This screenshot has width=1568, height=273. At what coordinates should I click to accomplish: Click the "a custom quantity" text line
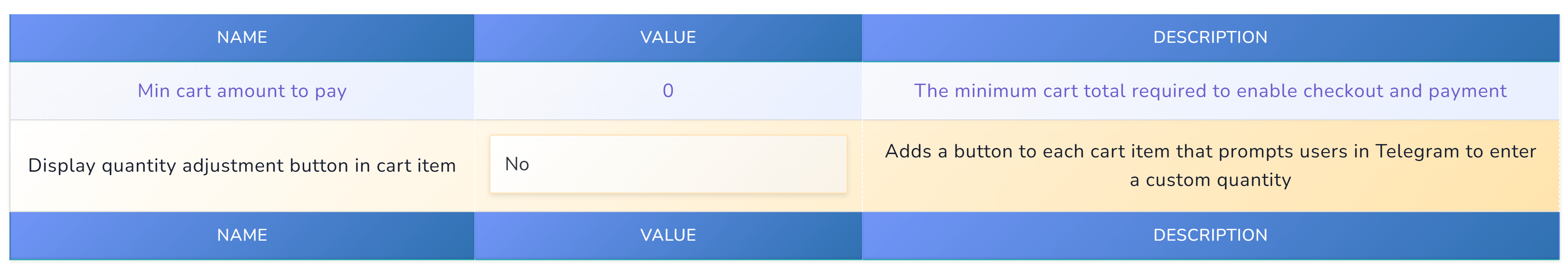[1210, 180]
